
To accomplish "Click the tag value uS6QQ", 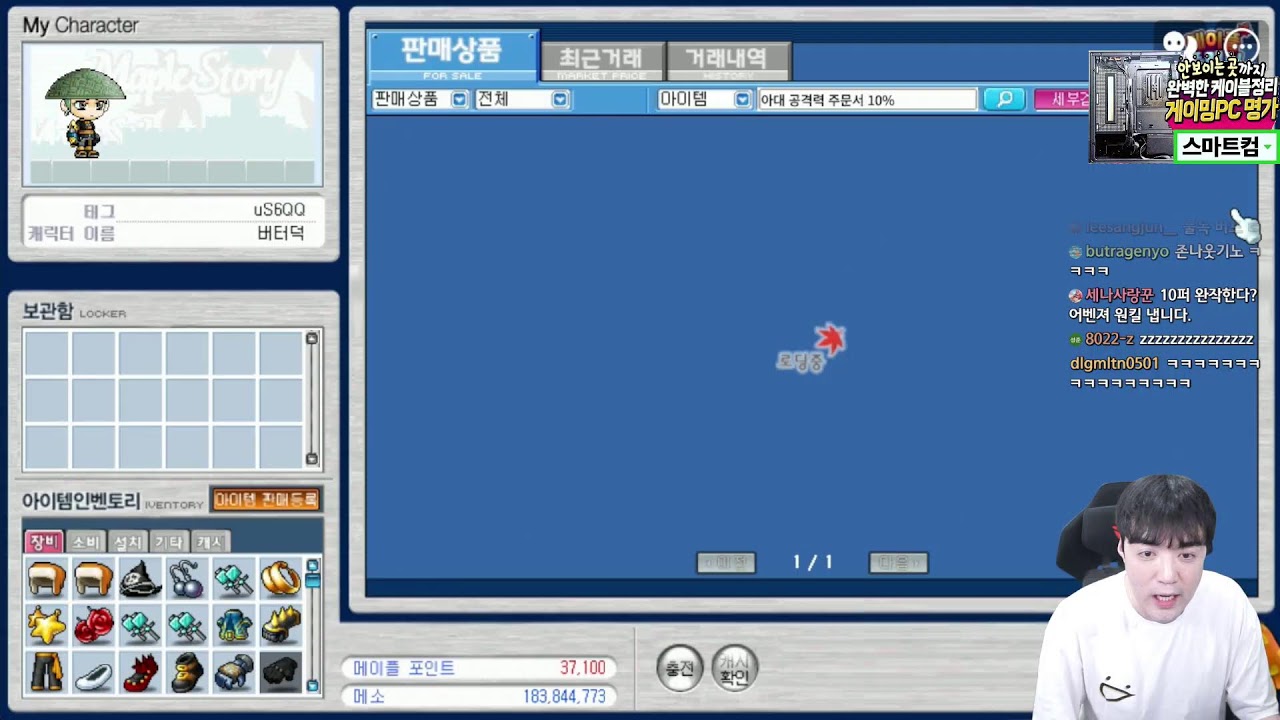I will 279,210.
